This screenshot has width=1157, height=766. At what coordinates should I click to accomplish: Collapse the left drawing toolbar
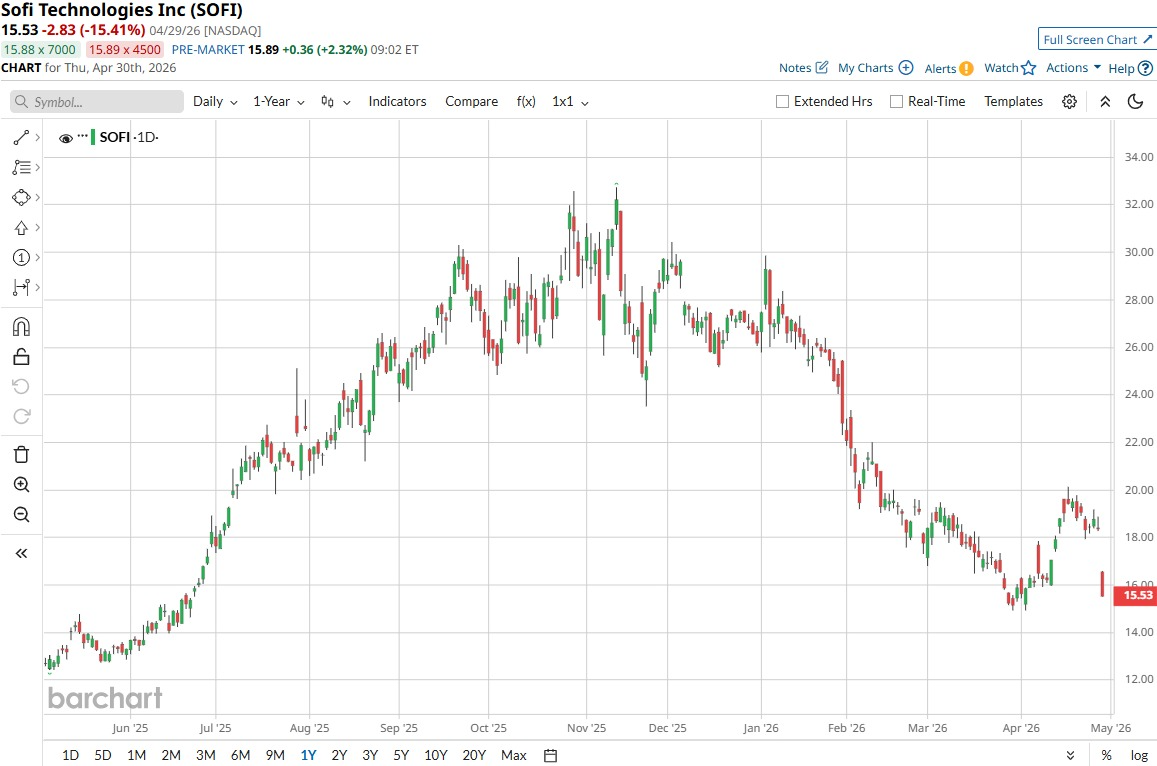tap(21, 553)
